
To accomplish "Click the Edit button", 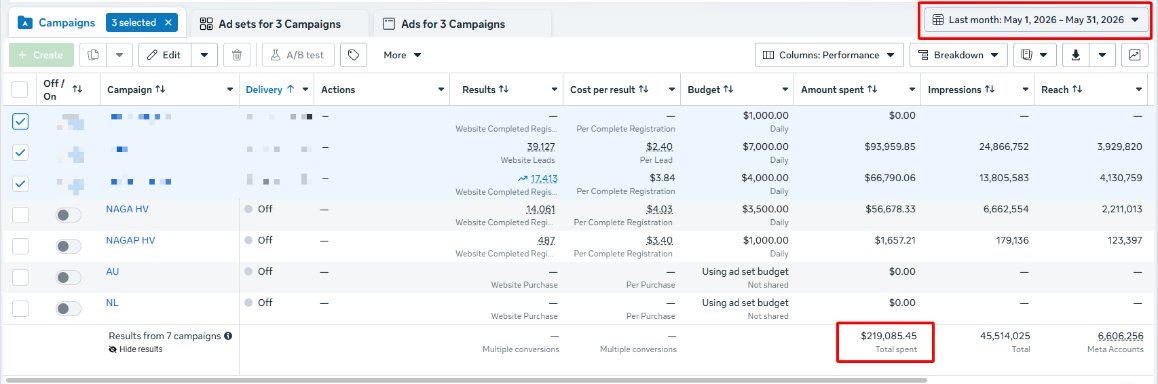I will [165, 55].
